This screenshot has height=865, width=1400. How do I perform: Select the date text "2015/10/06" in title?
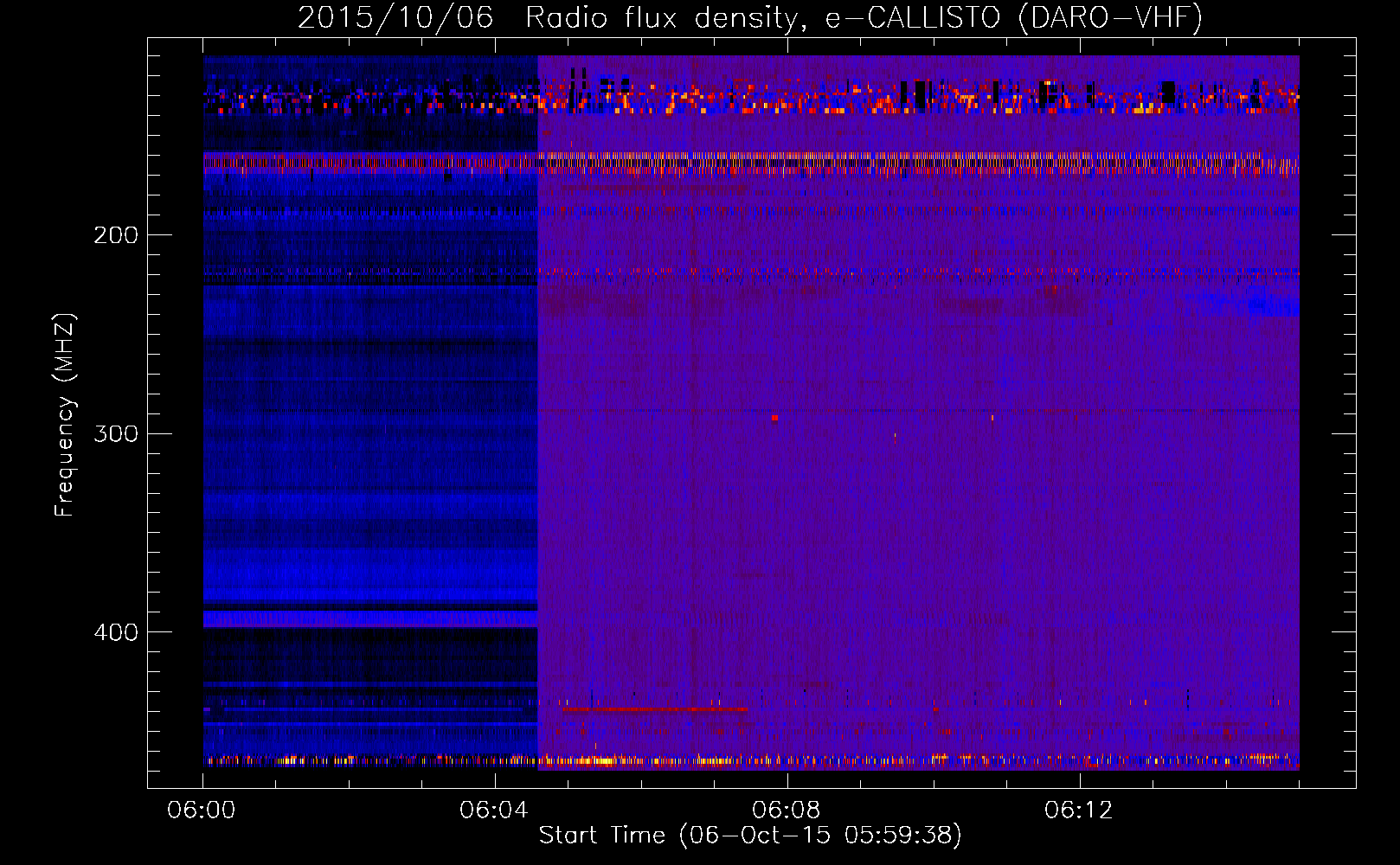395,17
